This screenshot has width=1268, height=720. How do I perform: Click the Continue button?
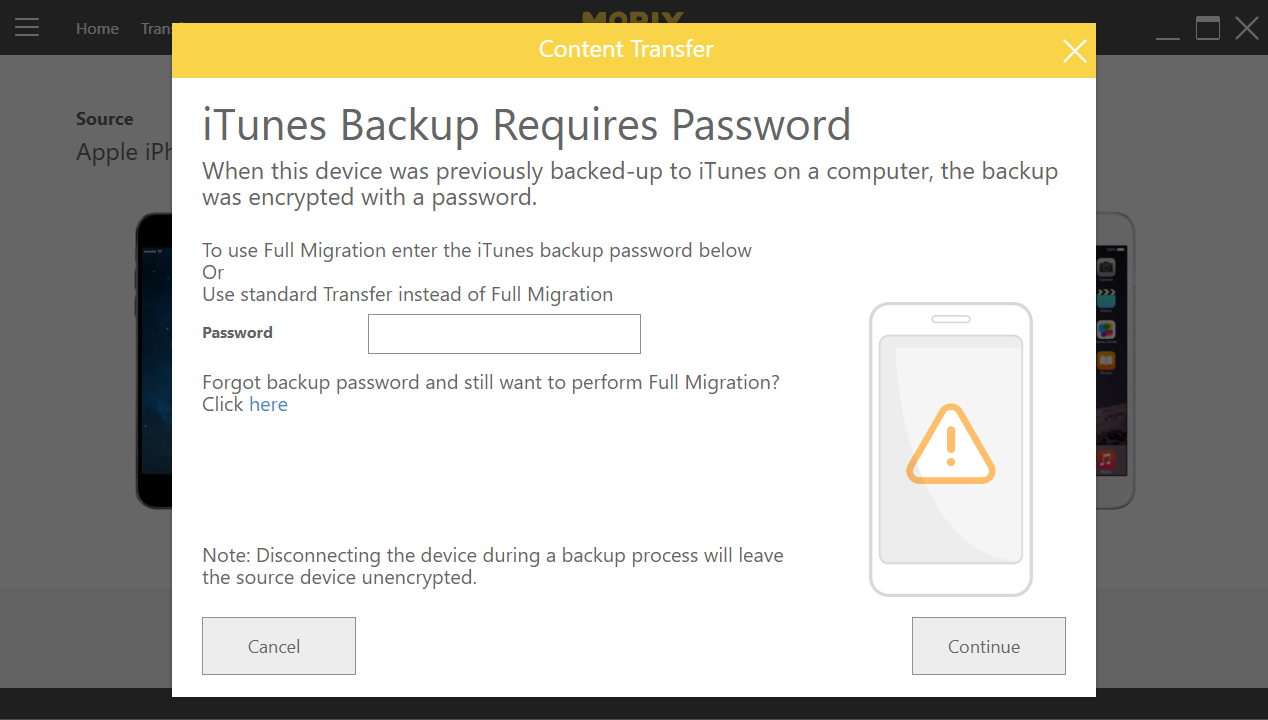pyautogui.click(x=988, y=646)
